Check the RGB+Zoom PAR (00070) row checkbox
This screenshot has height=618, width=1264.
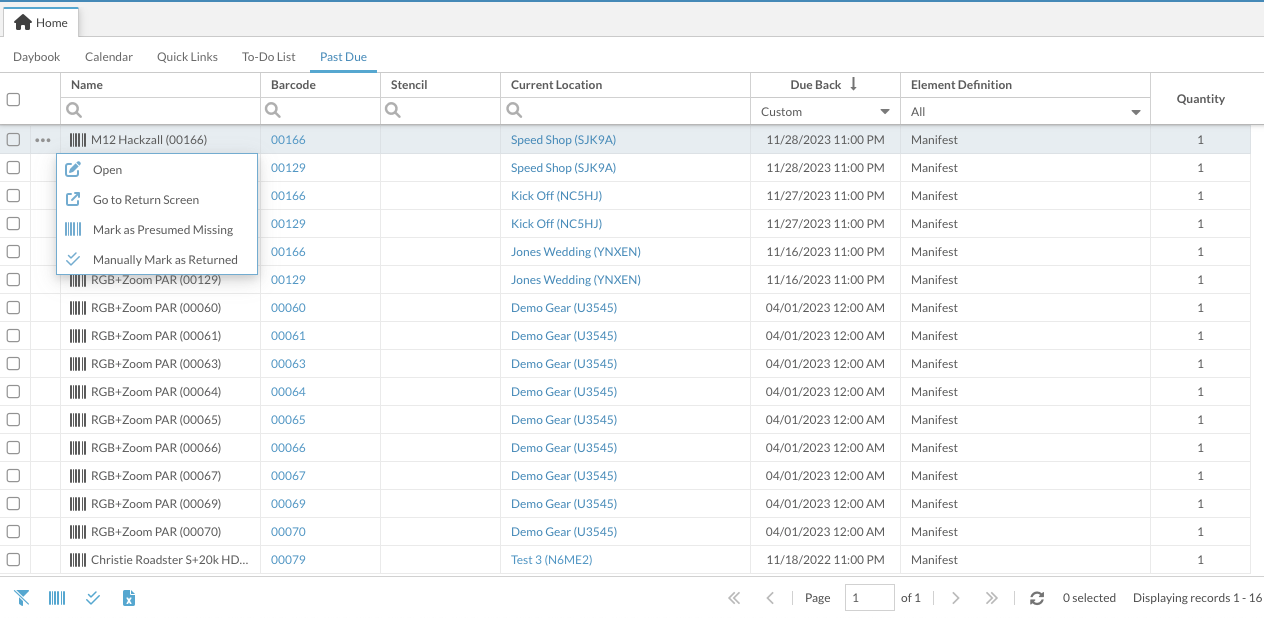pos(14,532)
